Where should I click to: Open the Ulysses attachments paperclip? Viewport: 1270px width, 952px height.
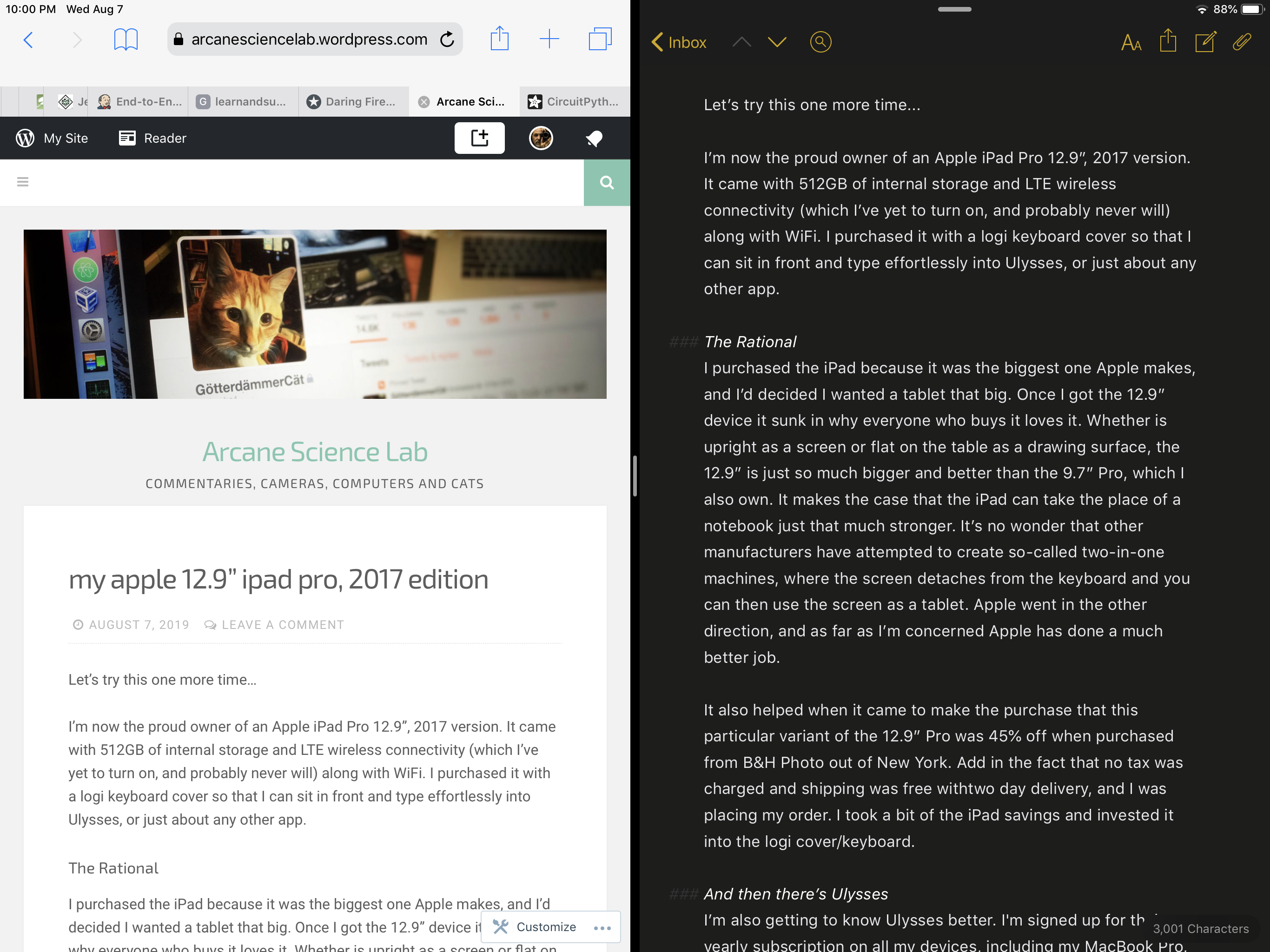[x=1242, y=41]
